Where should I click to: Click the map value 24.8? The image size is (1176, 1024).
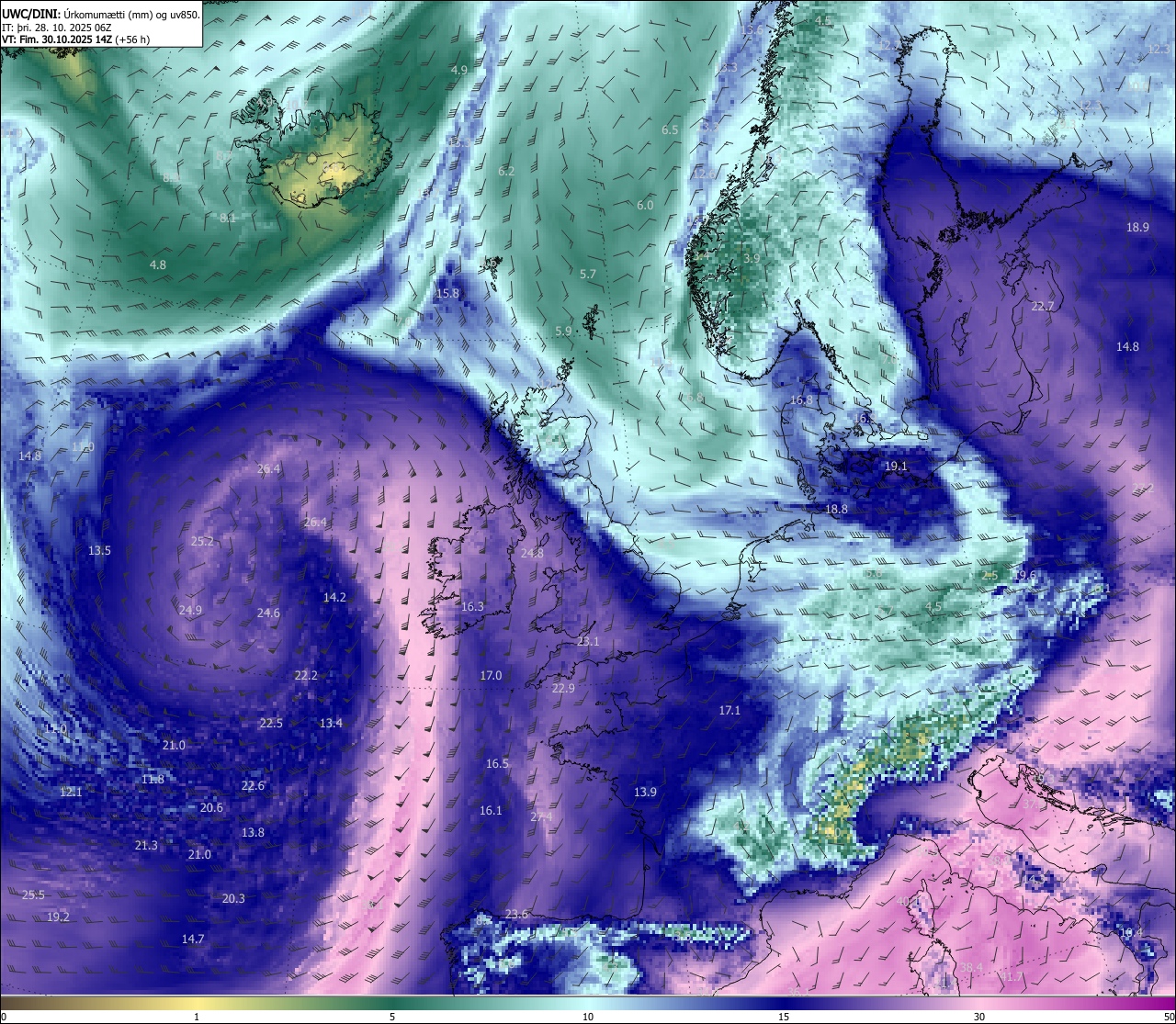532,553
